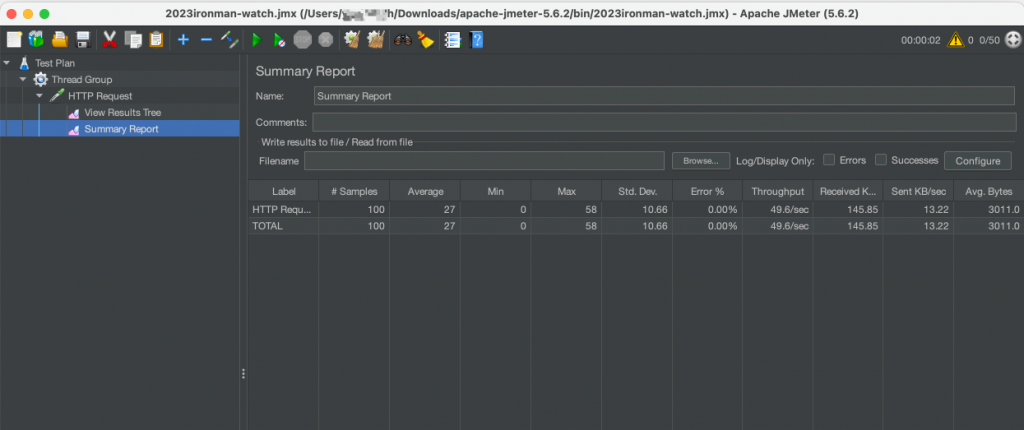The height and width of the screenshot is (430, 1024).
Task: Sort by Std. Dev. column header
Action: 637,191
